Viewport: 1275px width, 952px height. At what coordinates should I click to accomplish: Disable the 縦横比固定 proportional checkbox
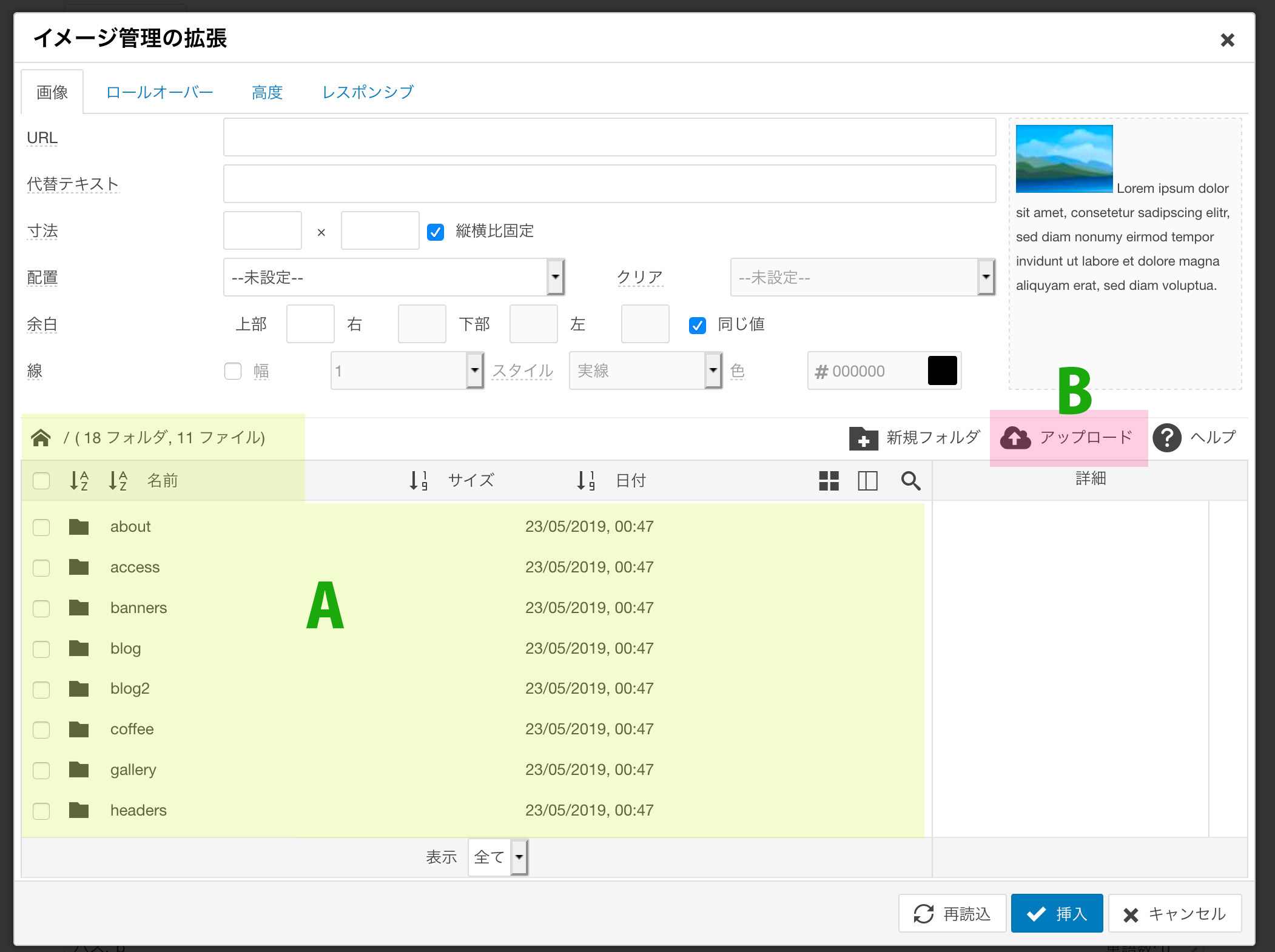pos(436,232)
